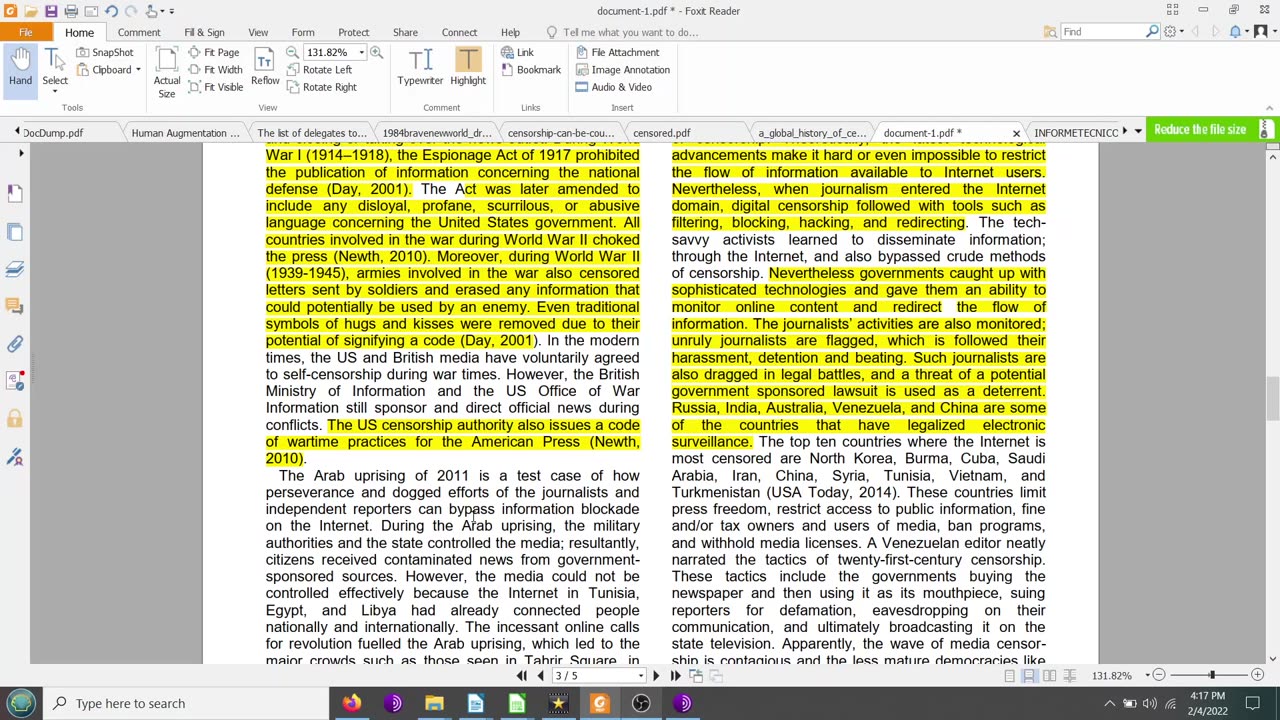Open Firefox from the Windows taskbar
This screenshot has height=720, width=1280.
(x=352, y=703)
